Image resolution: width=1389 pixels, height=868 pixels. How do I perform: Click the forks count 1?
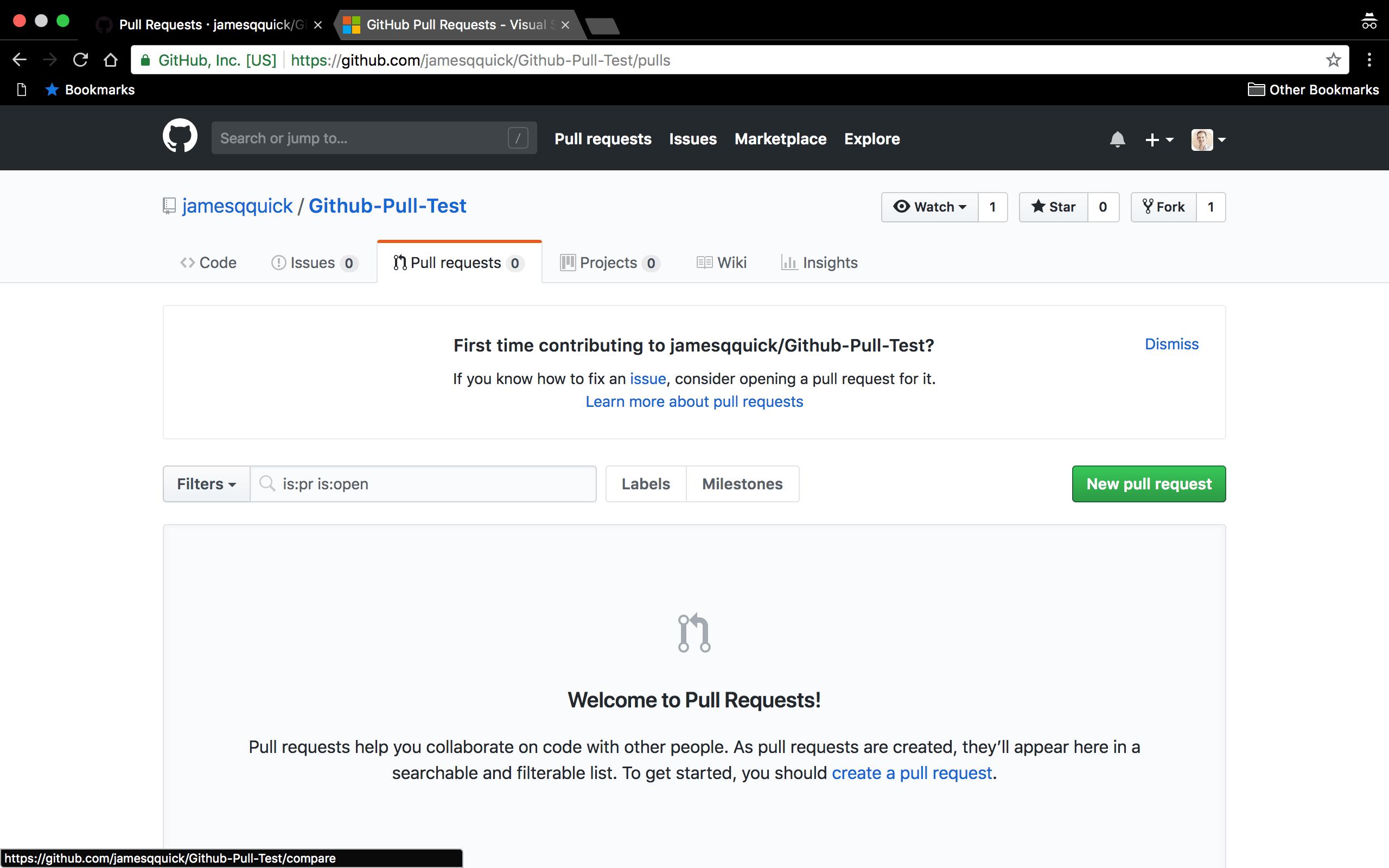point(1210,207)
